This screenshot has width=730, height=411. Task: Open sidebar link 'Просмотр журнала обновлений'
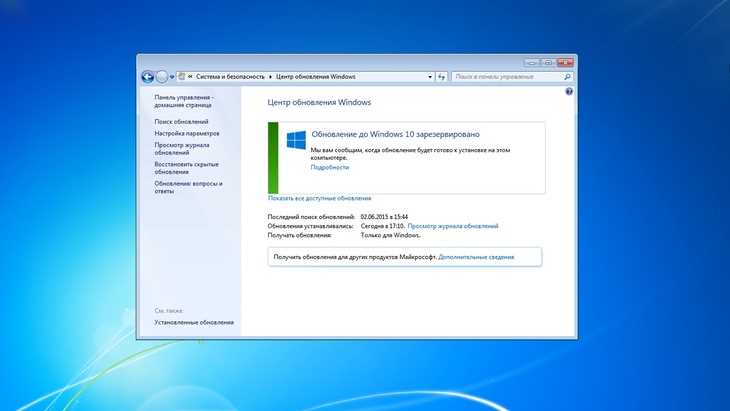[x=182, y=148]
